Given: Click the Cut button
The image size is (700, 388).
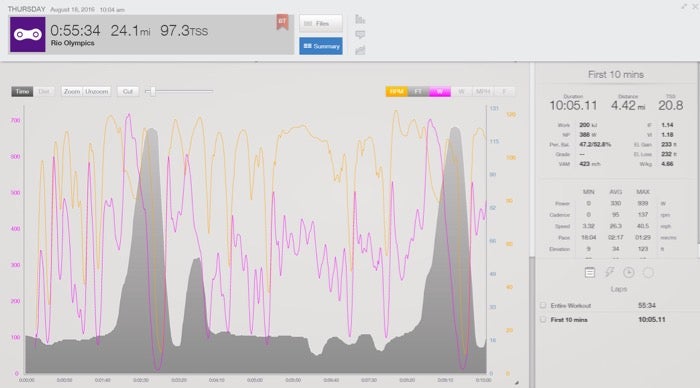Looking at the screenshot, I should pyautogui.click(x=128, y=92).
